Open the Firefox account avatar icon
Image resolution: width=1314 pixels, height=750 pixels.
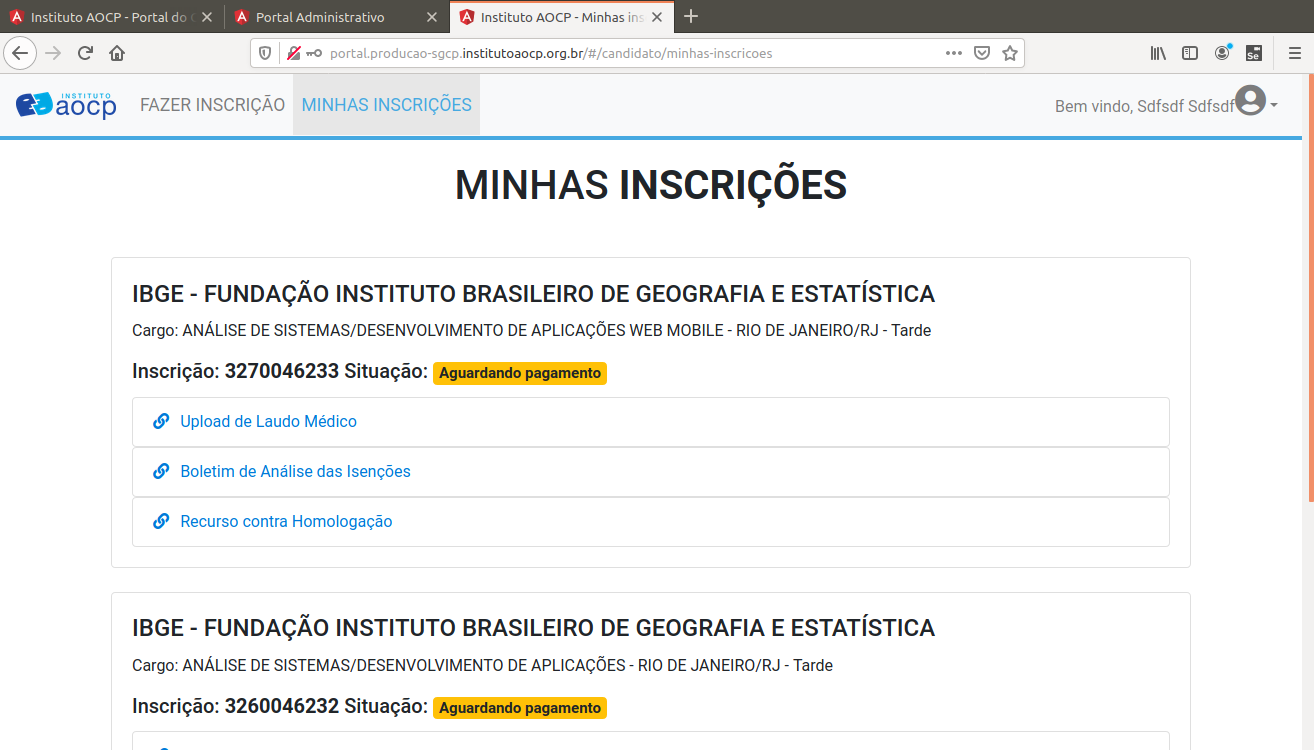tap(1222, 53)
